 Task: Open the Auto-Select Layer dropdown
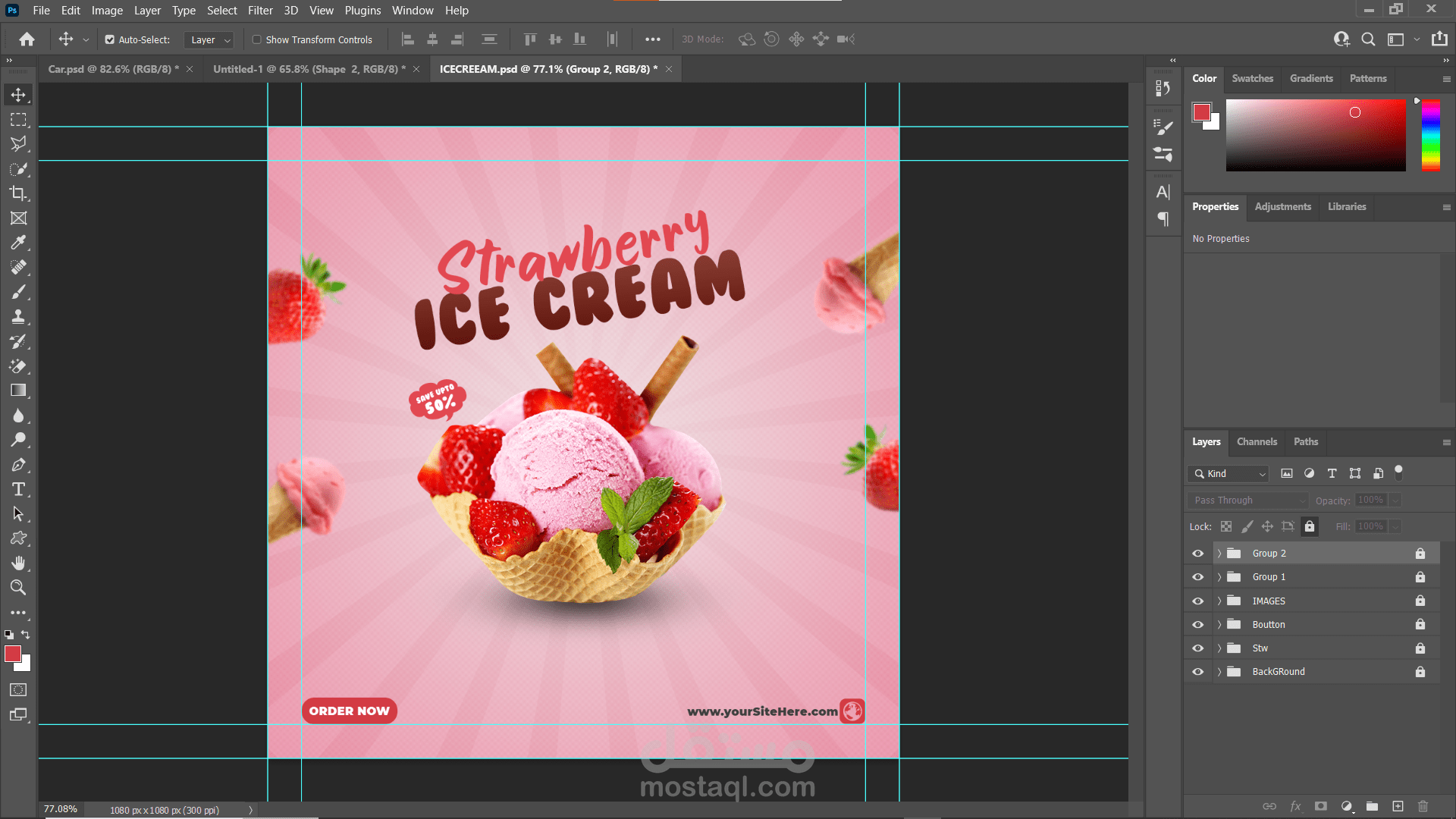(x=210, y=39)
